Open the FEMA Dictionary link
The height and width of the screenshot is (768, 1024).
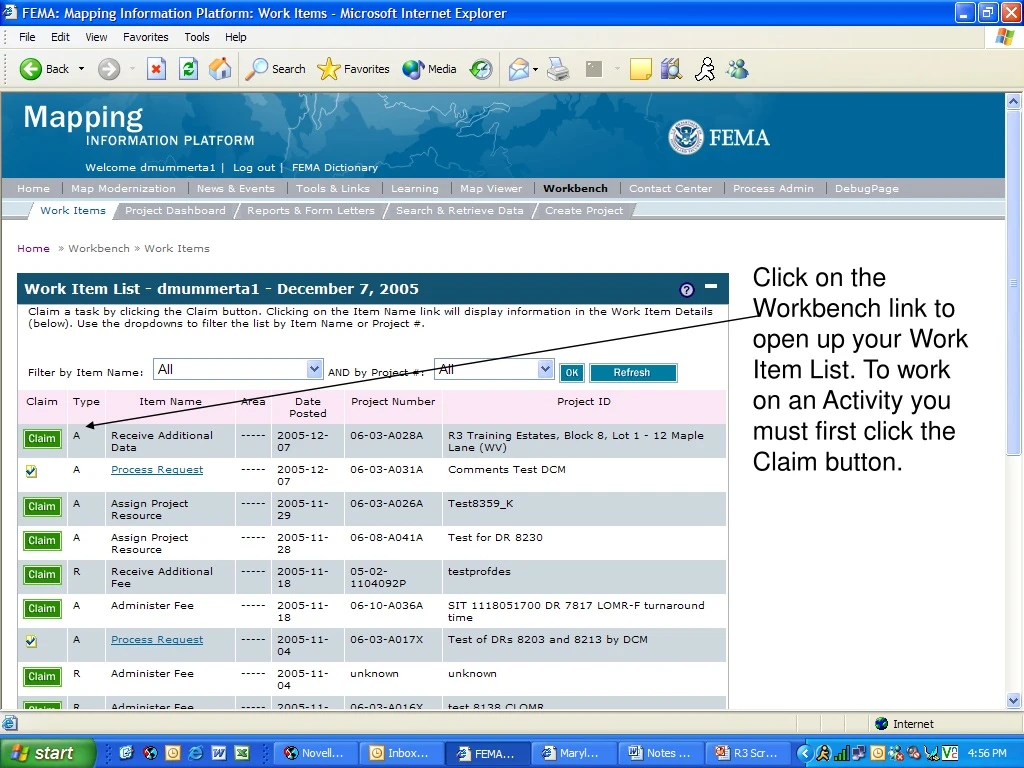click(335, 167)
